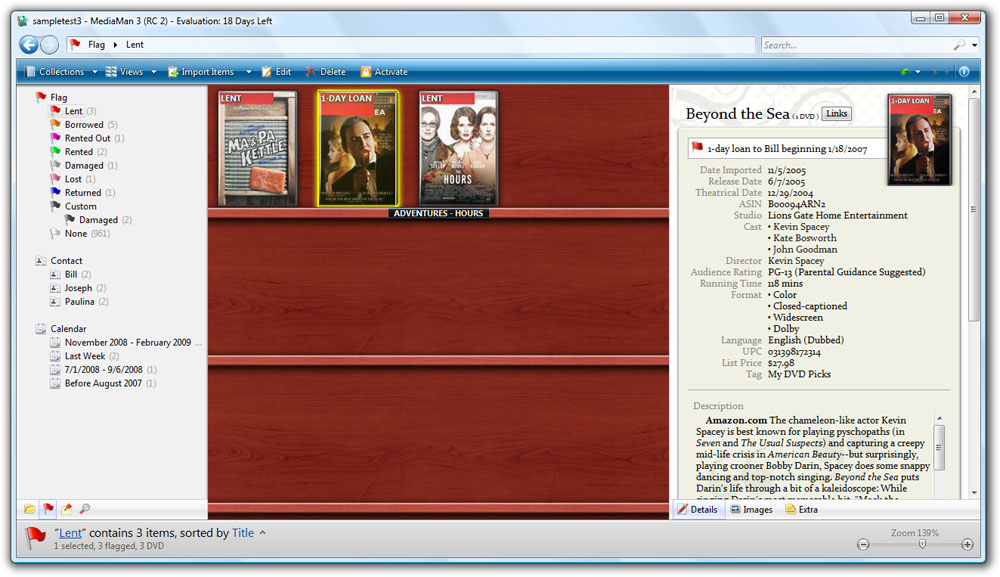Click the blue info icon in toolbar

(964, 72)
